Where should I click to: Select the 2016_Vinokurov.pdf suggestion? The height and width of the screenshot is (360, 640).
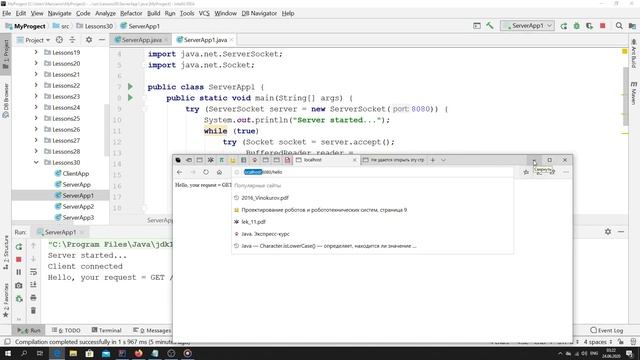tap(372, 198)
